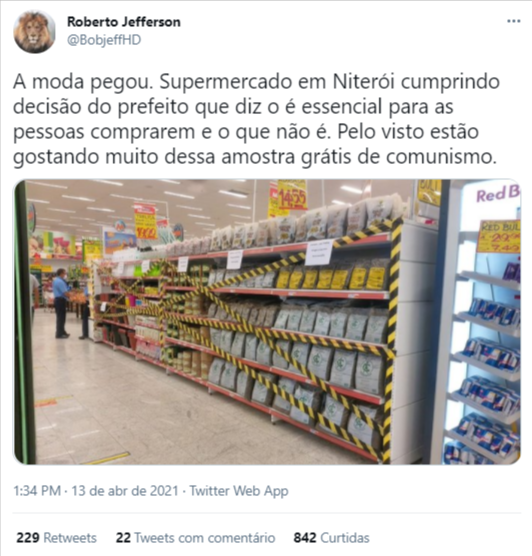532x556 pixels.
Task: Click the number 229 retweet count
Action: [28, 538]
